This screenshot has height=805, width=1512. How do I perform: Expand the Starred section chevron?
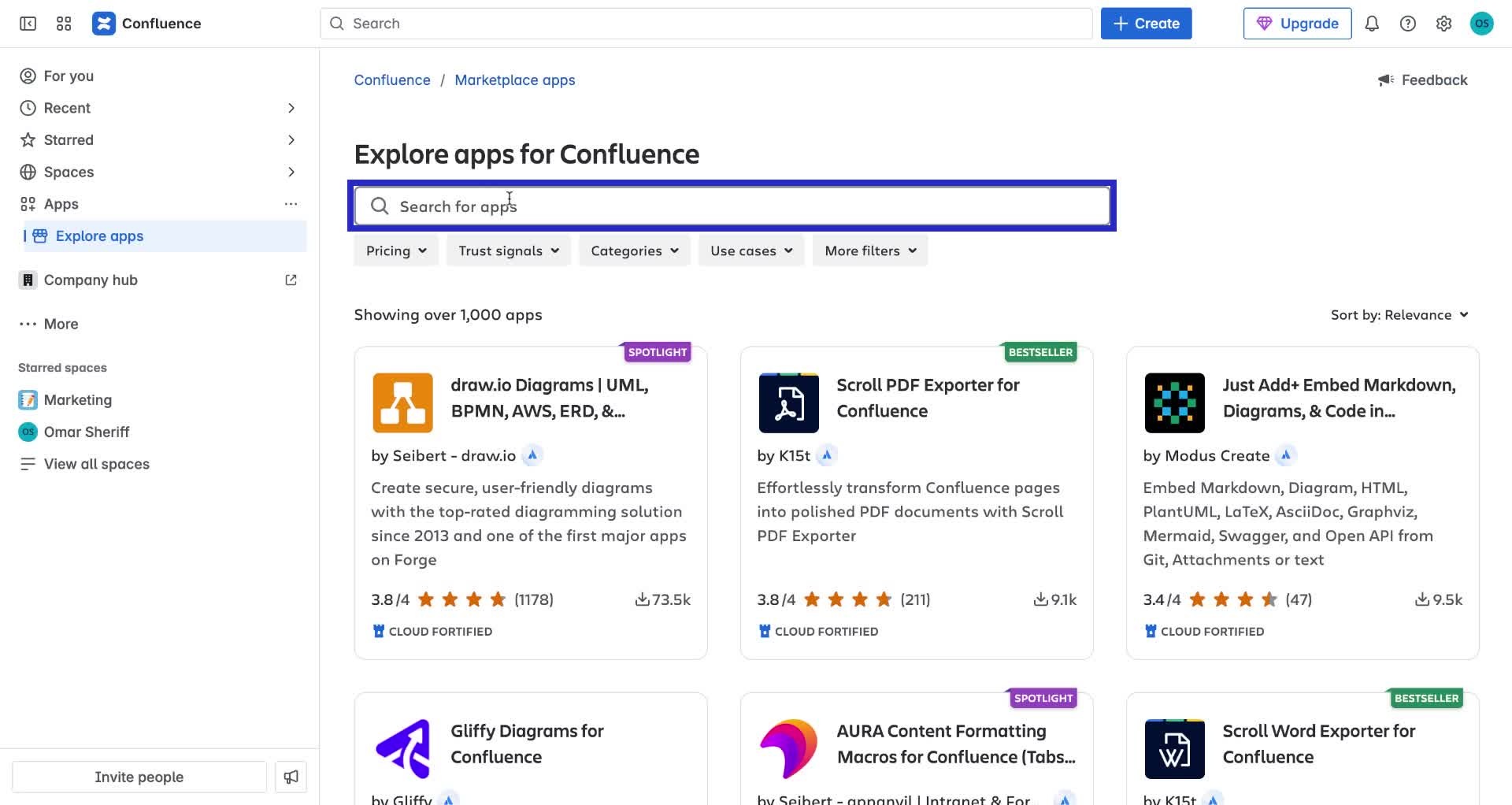pos(291,139)
